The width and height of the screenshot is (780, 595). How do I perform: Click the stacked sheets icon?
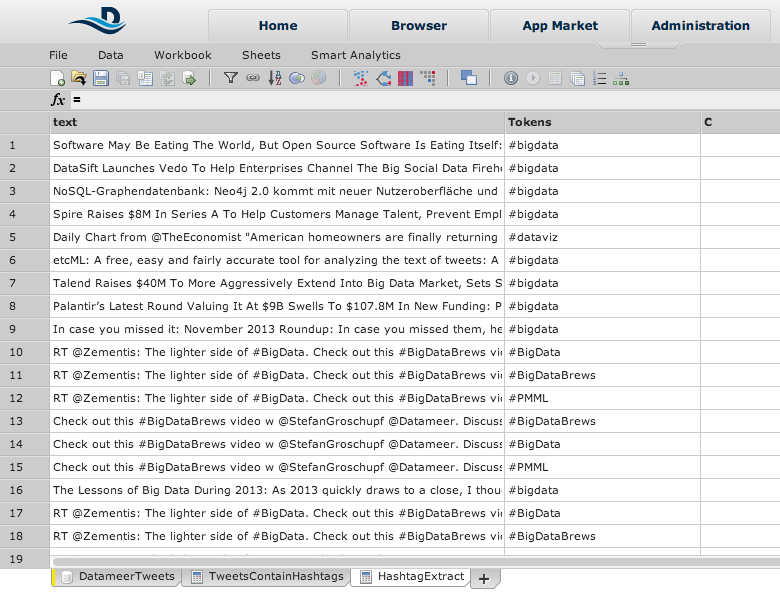click(x=578, y=79)
